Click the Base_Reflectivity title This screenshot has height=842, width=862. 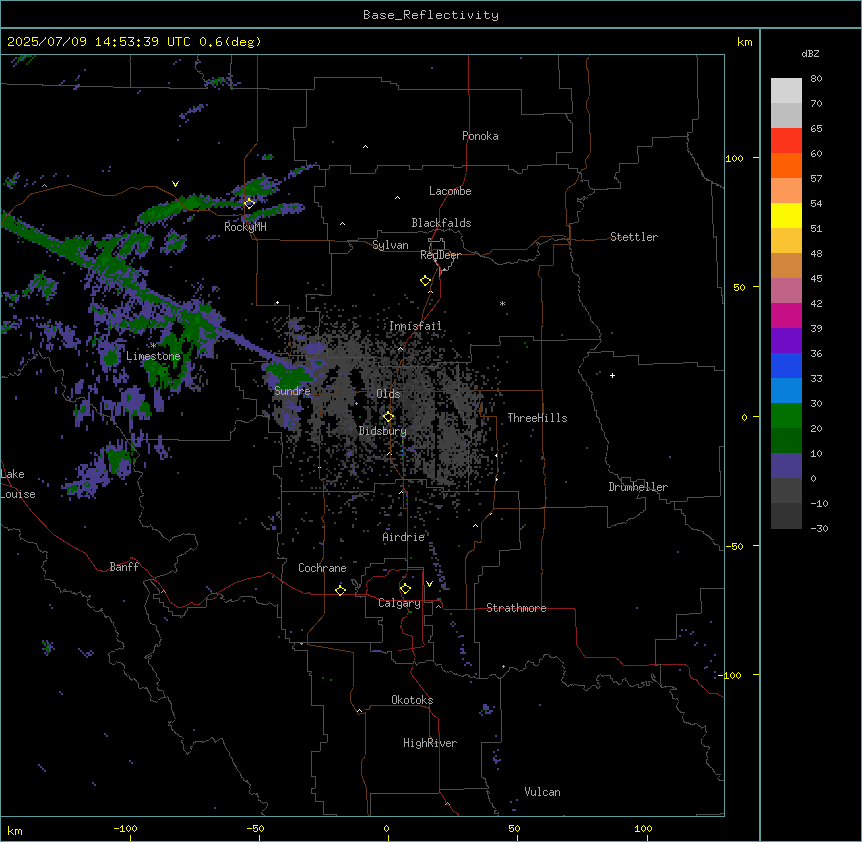tap(431, 15)
